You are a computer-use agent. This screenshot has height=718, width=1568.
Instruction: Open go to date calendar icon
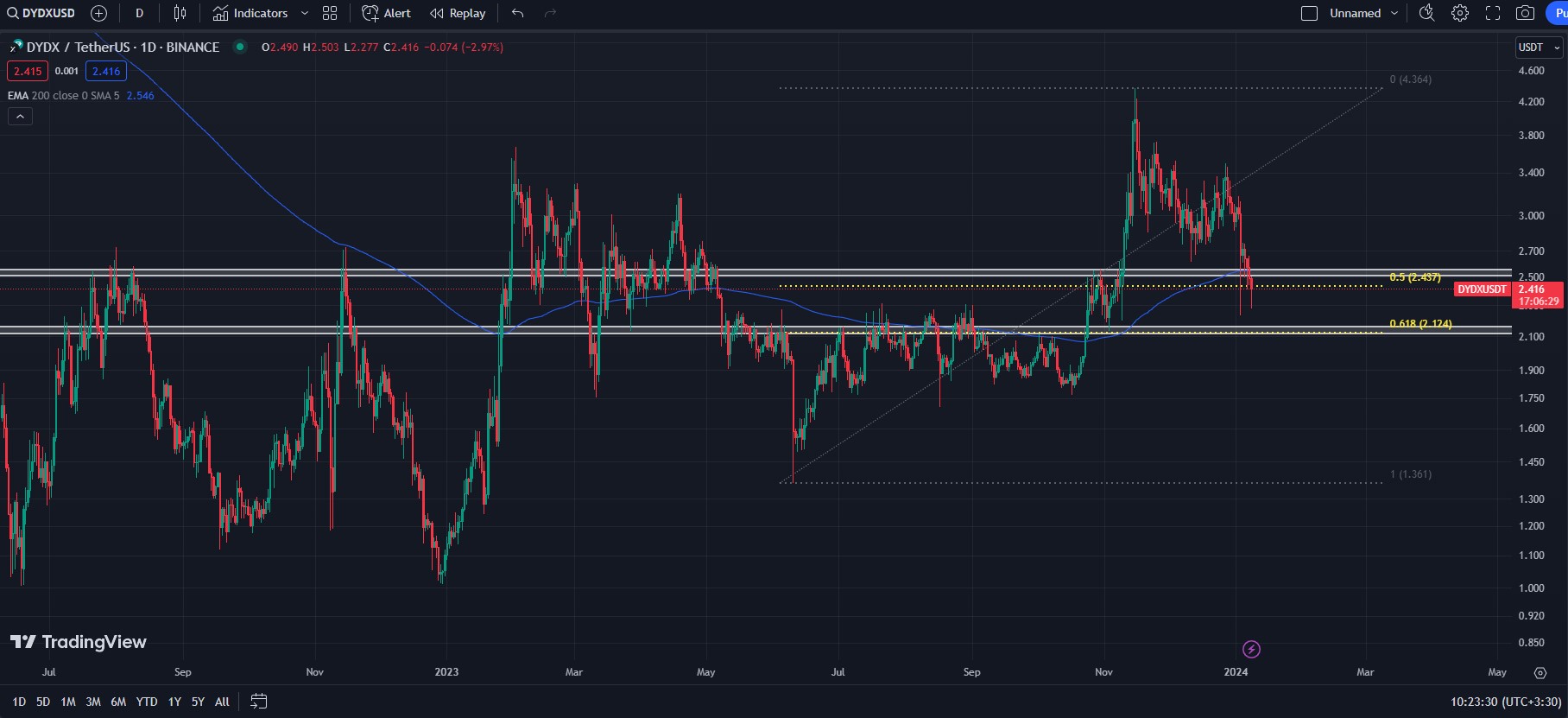(258, 702)
